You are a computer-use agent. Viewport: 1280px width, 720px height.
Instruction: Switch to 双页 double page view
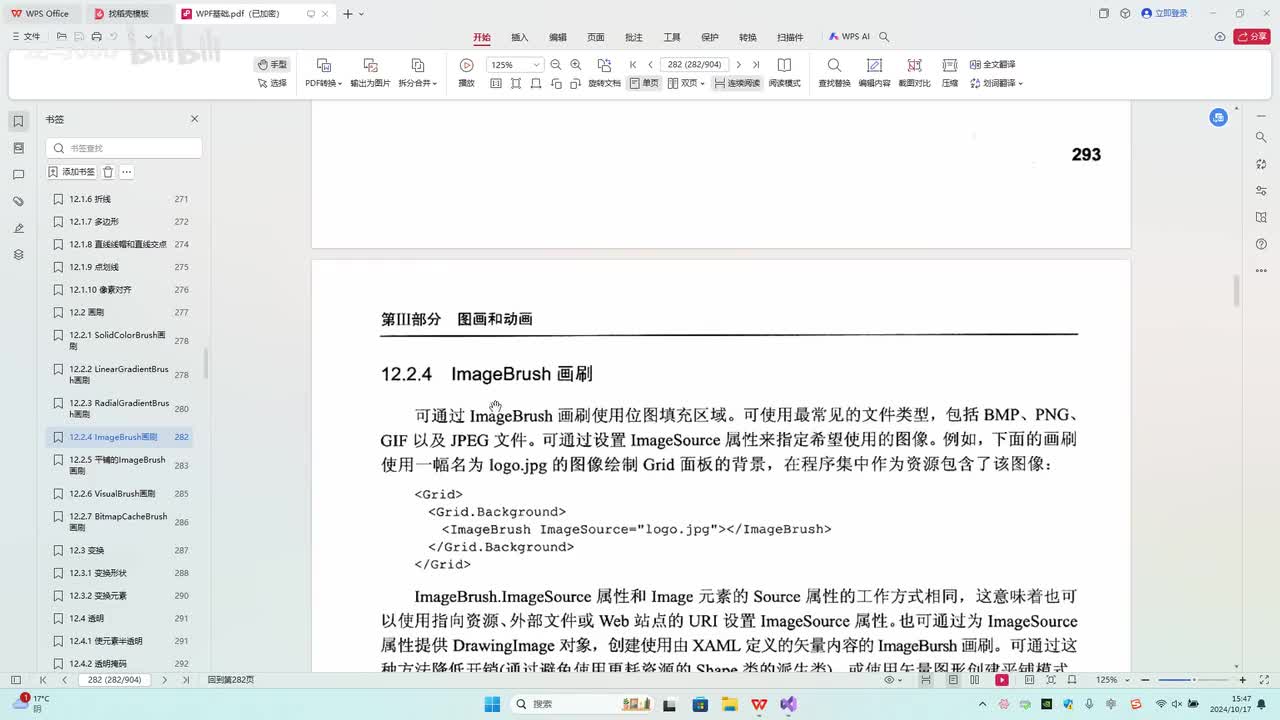click(x=686, y=83)
